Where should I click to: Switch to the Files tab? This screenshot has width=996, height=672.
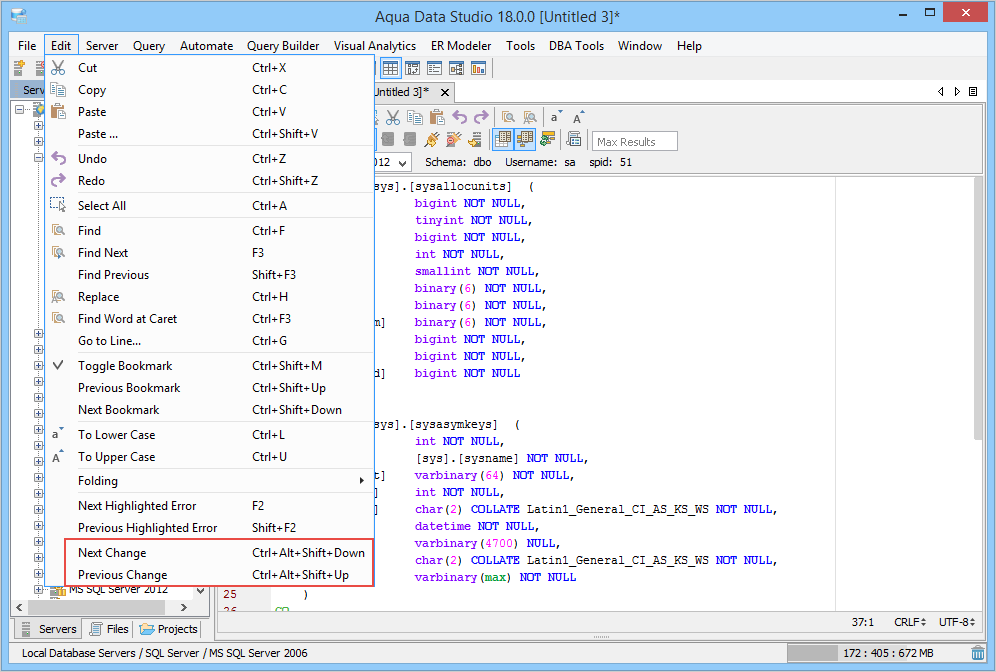point(109,629)
